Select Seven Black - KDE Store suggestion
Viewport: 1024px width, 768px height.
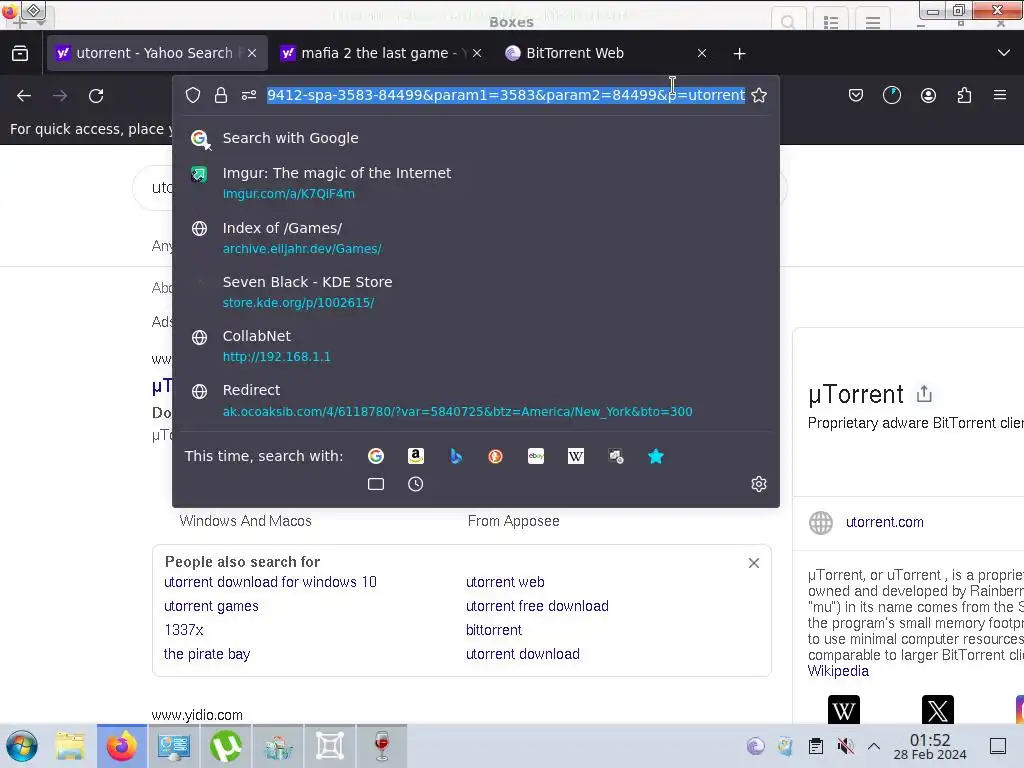[475, 292]
